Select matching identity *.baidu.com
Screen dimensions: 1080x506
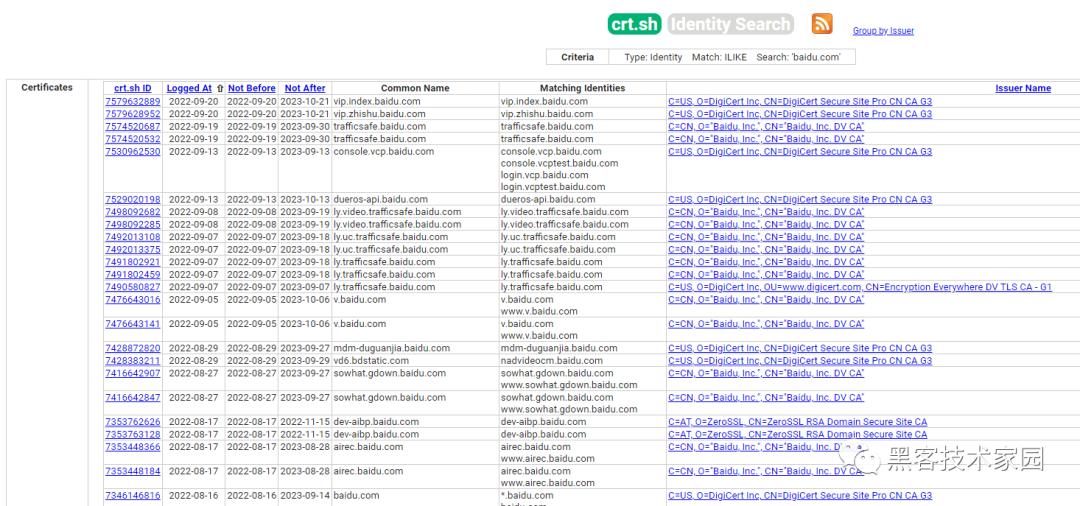tap(527, 496)
